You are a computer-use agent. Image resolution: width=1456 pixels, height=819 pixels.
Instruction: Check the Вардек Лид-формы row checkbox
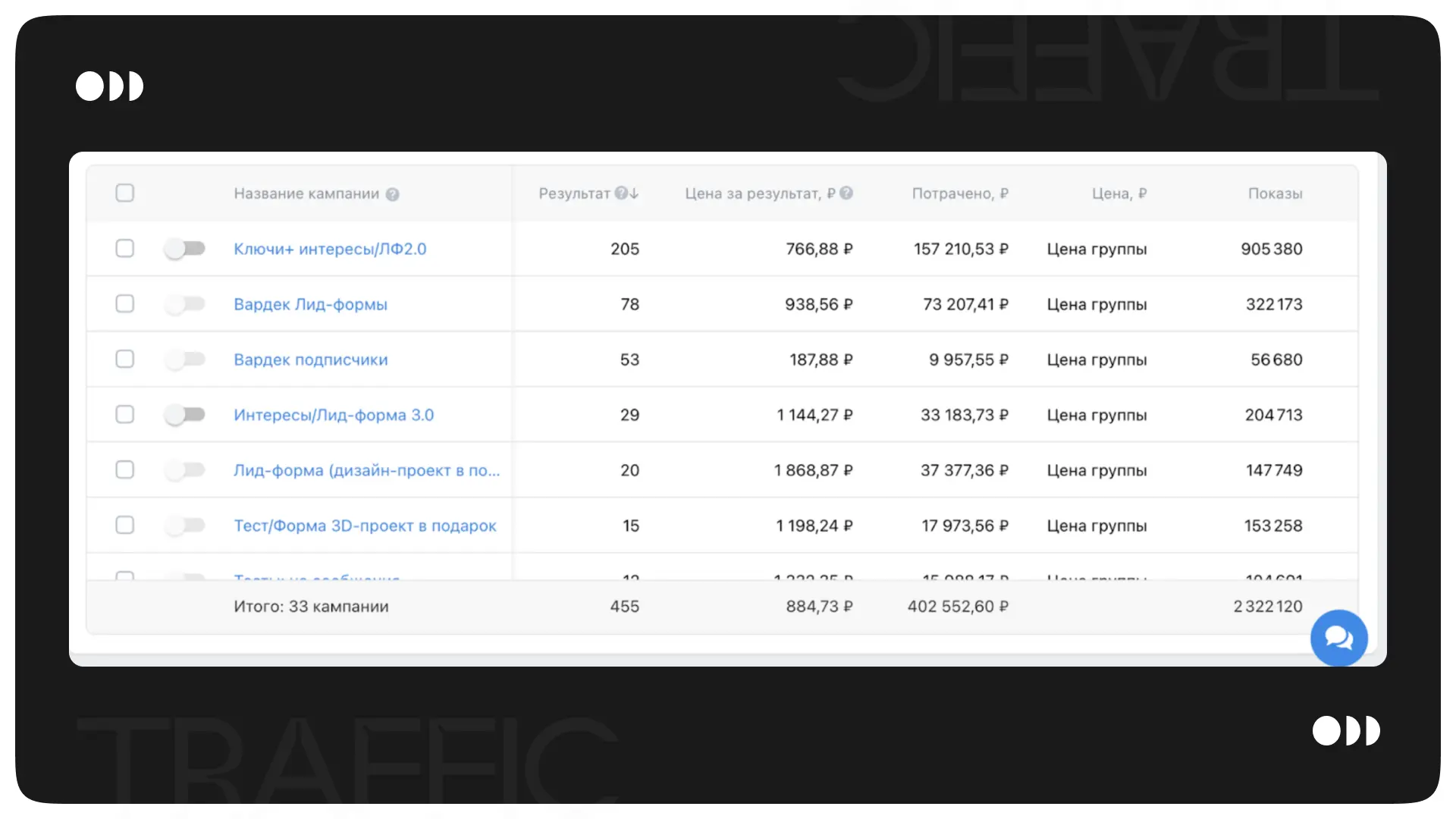coord(125,304)
